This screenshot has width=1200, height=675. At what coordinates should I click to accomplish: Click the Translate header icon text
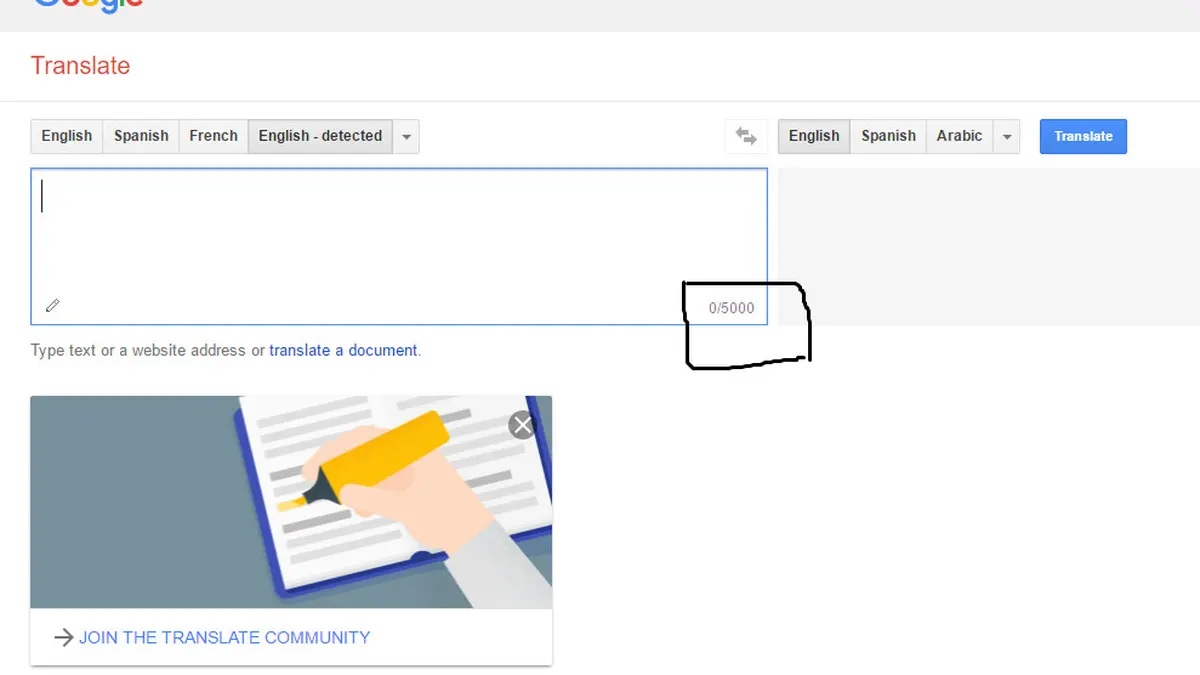(80, 66)
